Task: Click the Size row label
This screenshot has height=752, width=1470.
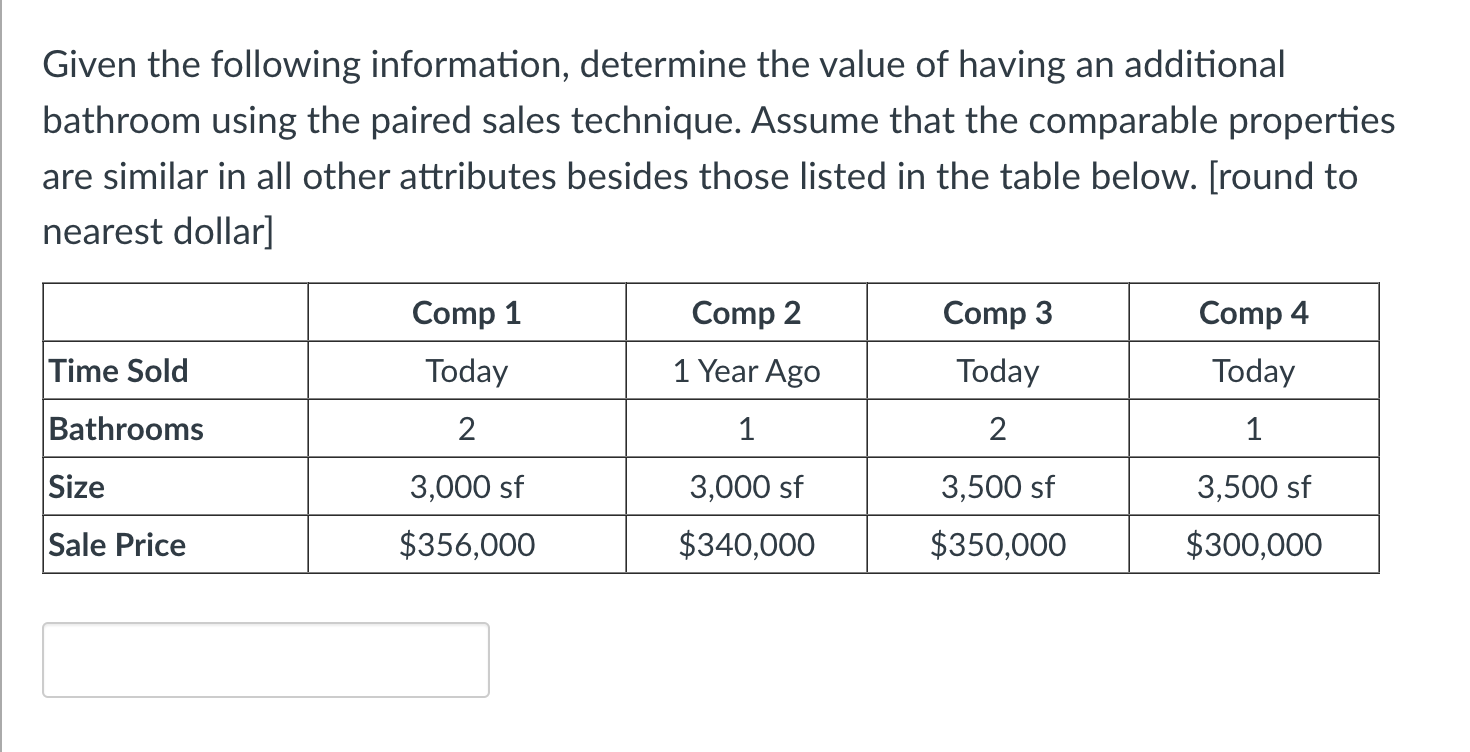Action: [74, 487]
